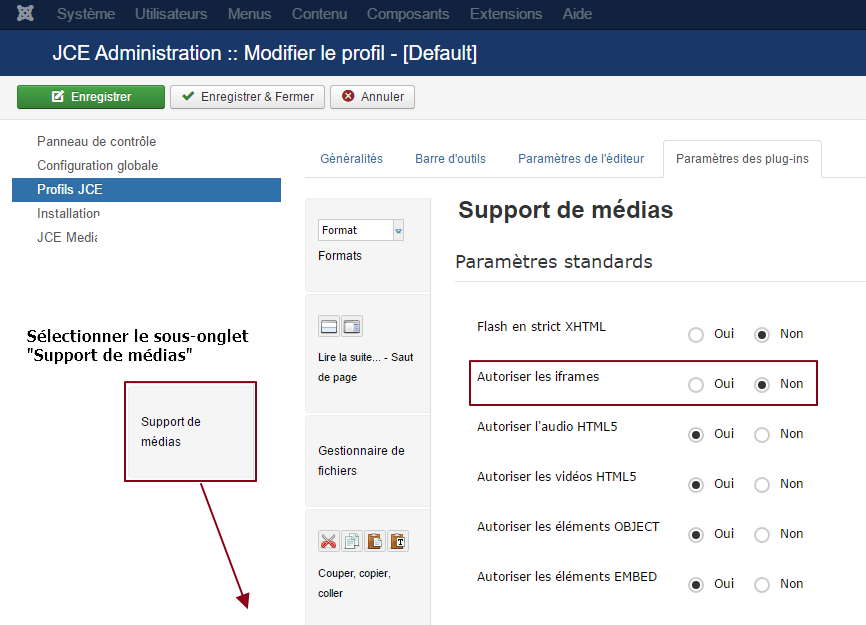This screenshot has width=866, height=625.
Task: Open the Composants menu
Action: coord(408,14)
